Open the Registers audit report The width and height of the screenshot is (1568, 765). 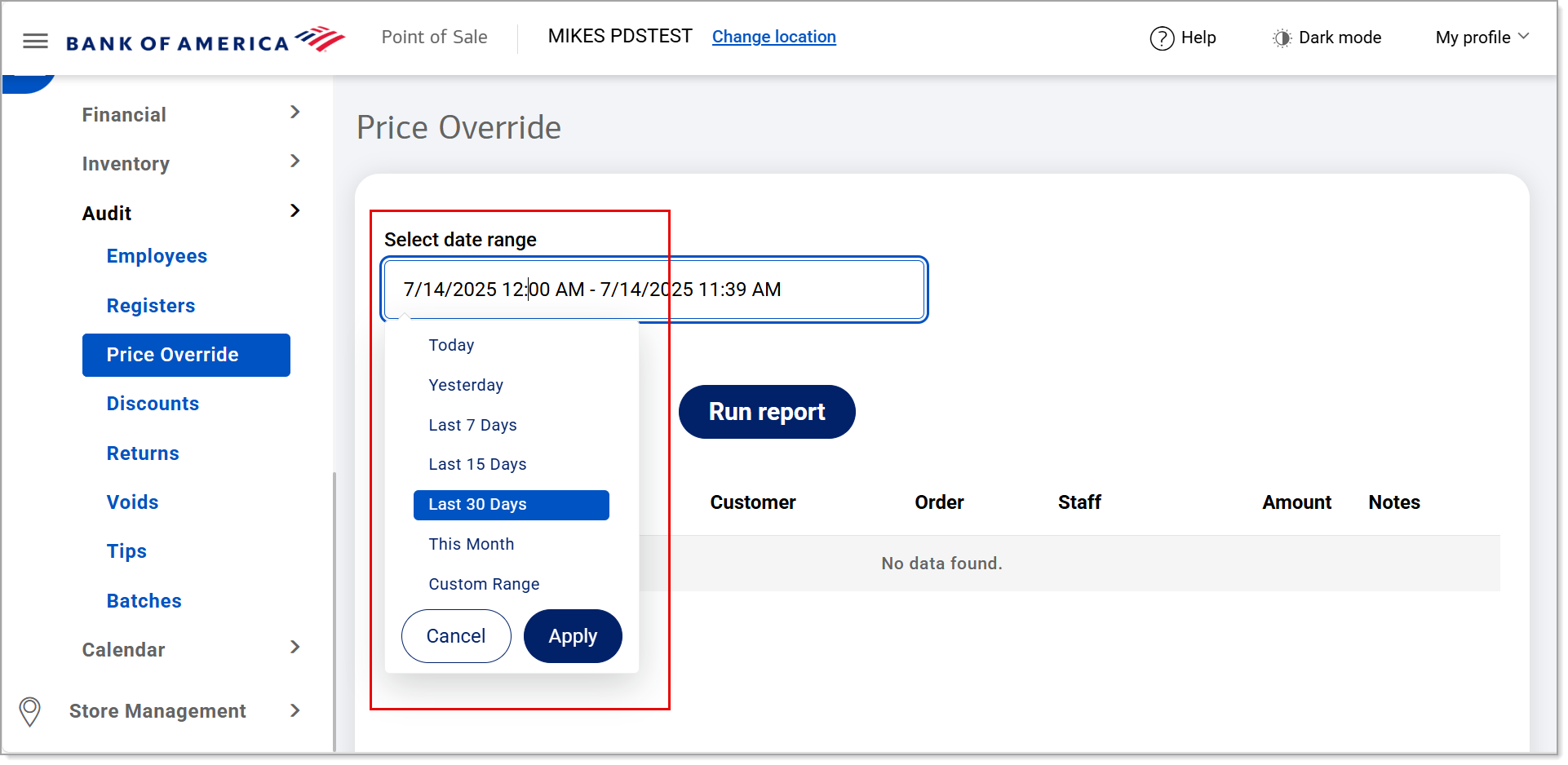click(x=151, y=306)
